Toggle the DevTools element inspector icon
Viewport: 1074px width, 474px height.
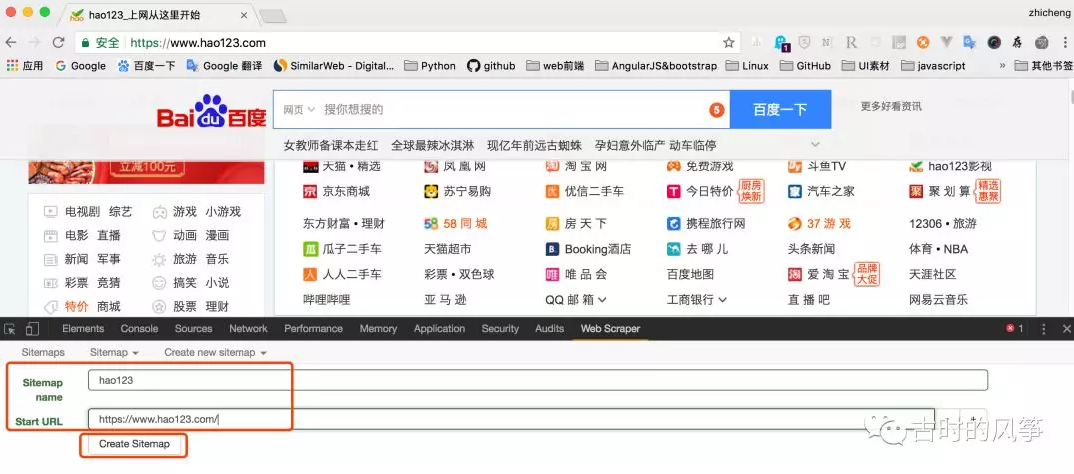[x=10, y=329]
